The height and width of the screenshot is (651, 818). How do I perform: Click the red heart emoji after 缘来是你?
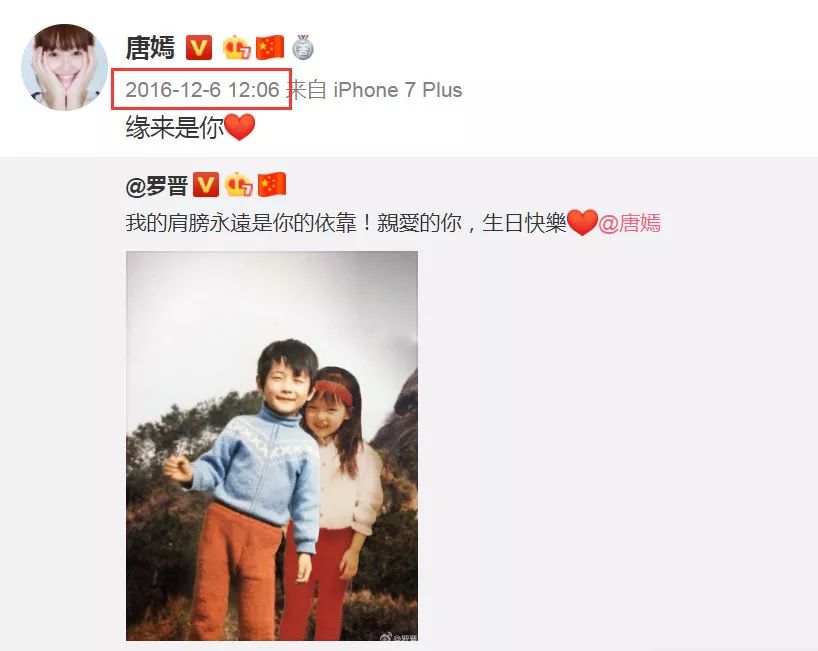[239, 127]
